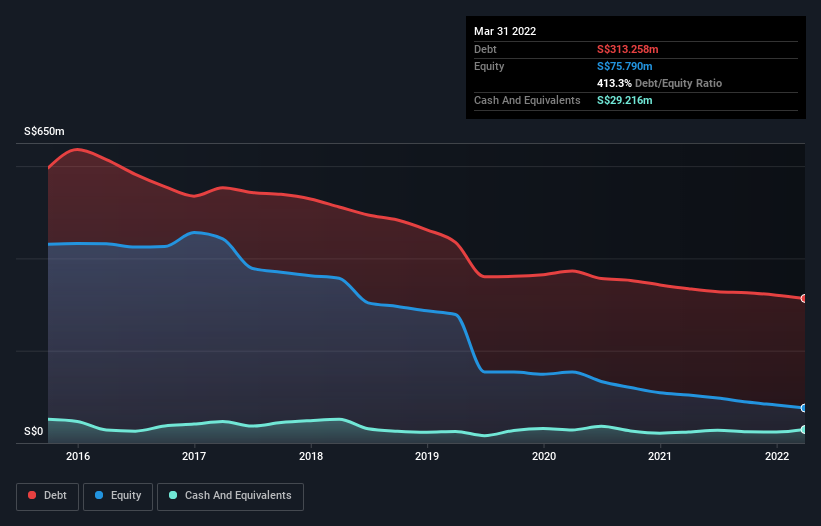Click the 2018 x-axis label
This screenshot has height=526, width=821.
(x=311, y=456)
